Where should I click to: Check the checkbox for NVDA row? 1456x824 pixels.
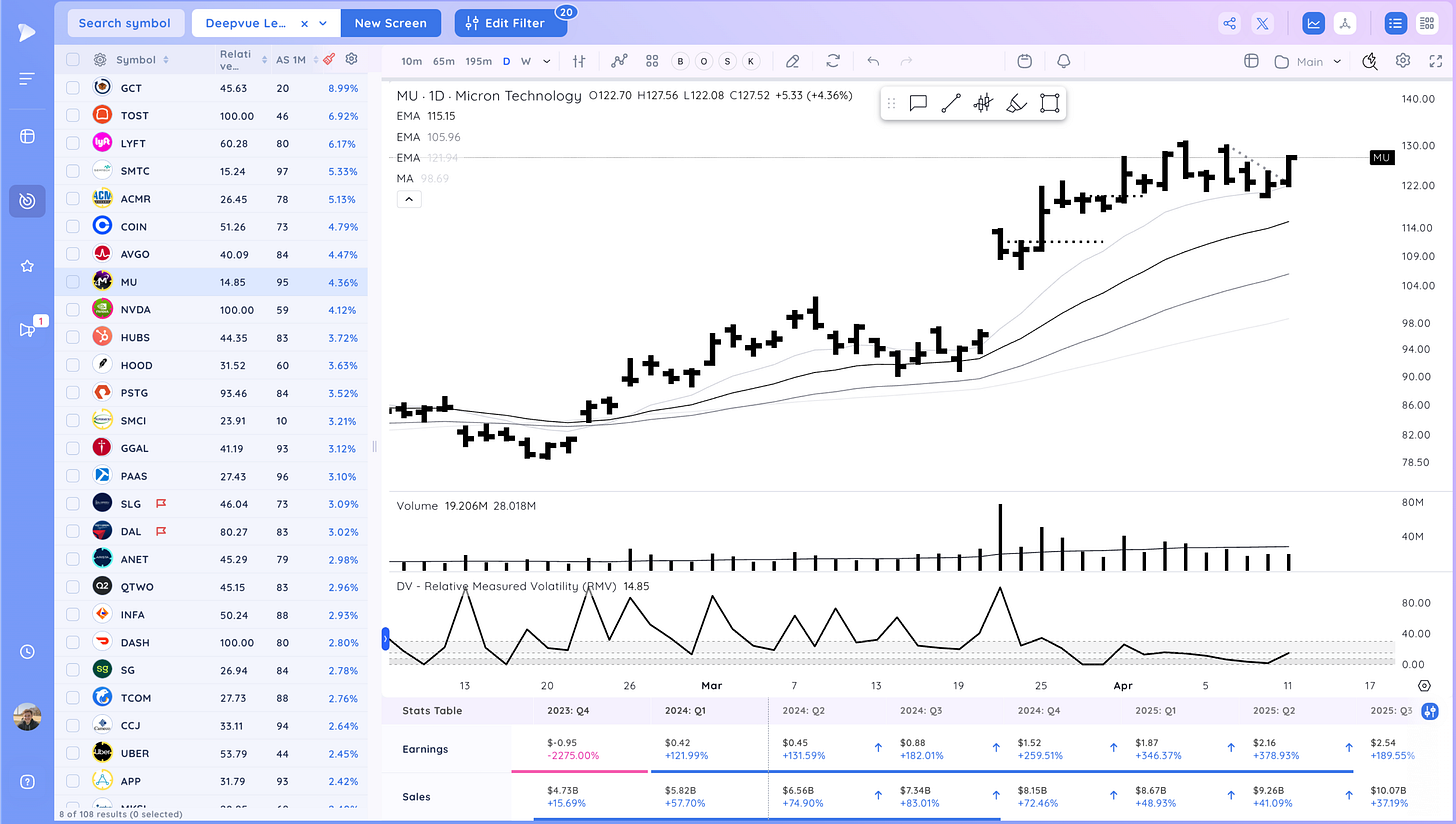pos(73,309)
